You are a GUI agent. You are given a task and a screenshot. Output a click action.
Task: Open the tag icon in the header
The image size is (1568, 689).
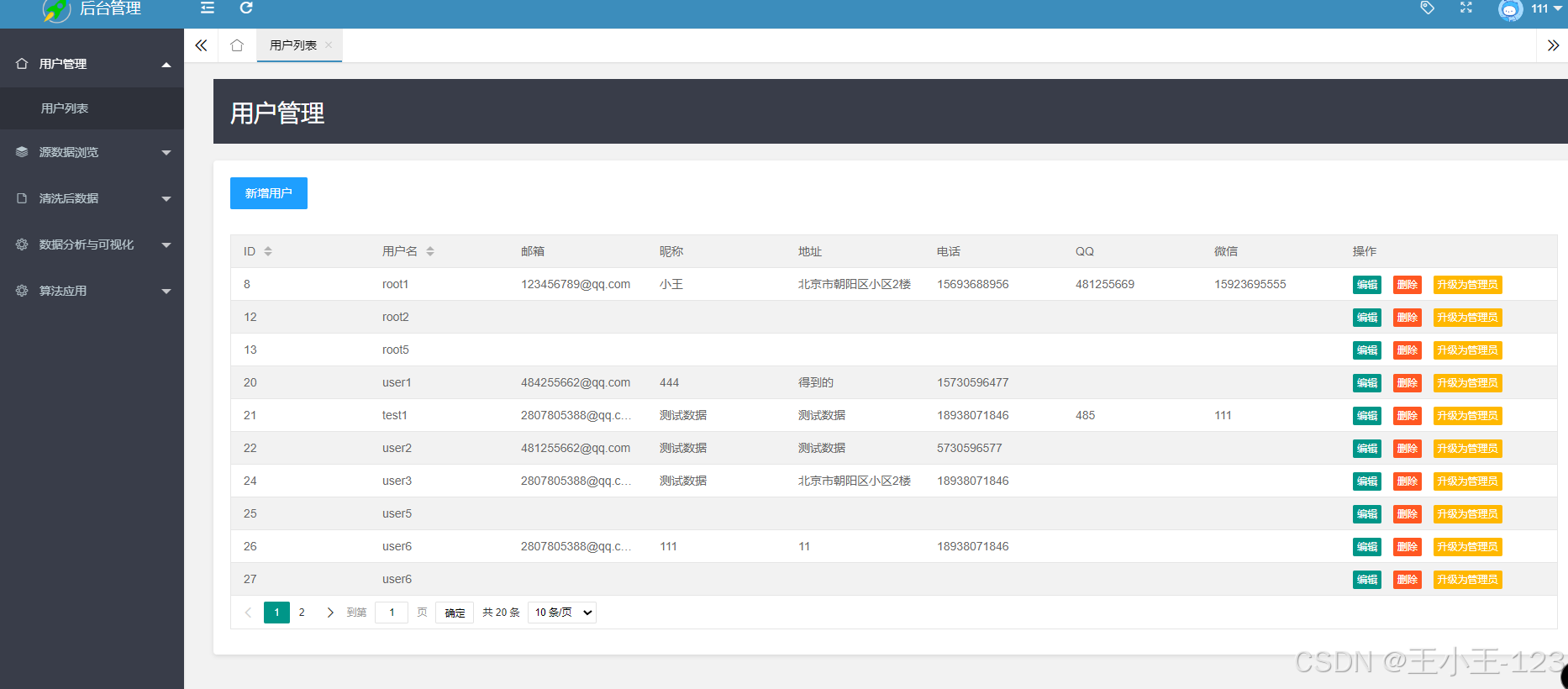[x=1427, y=8]
